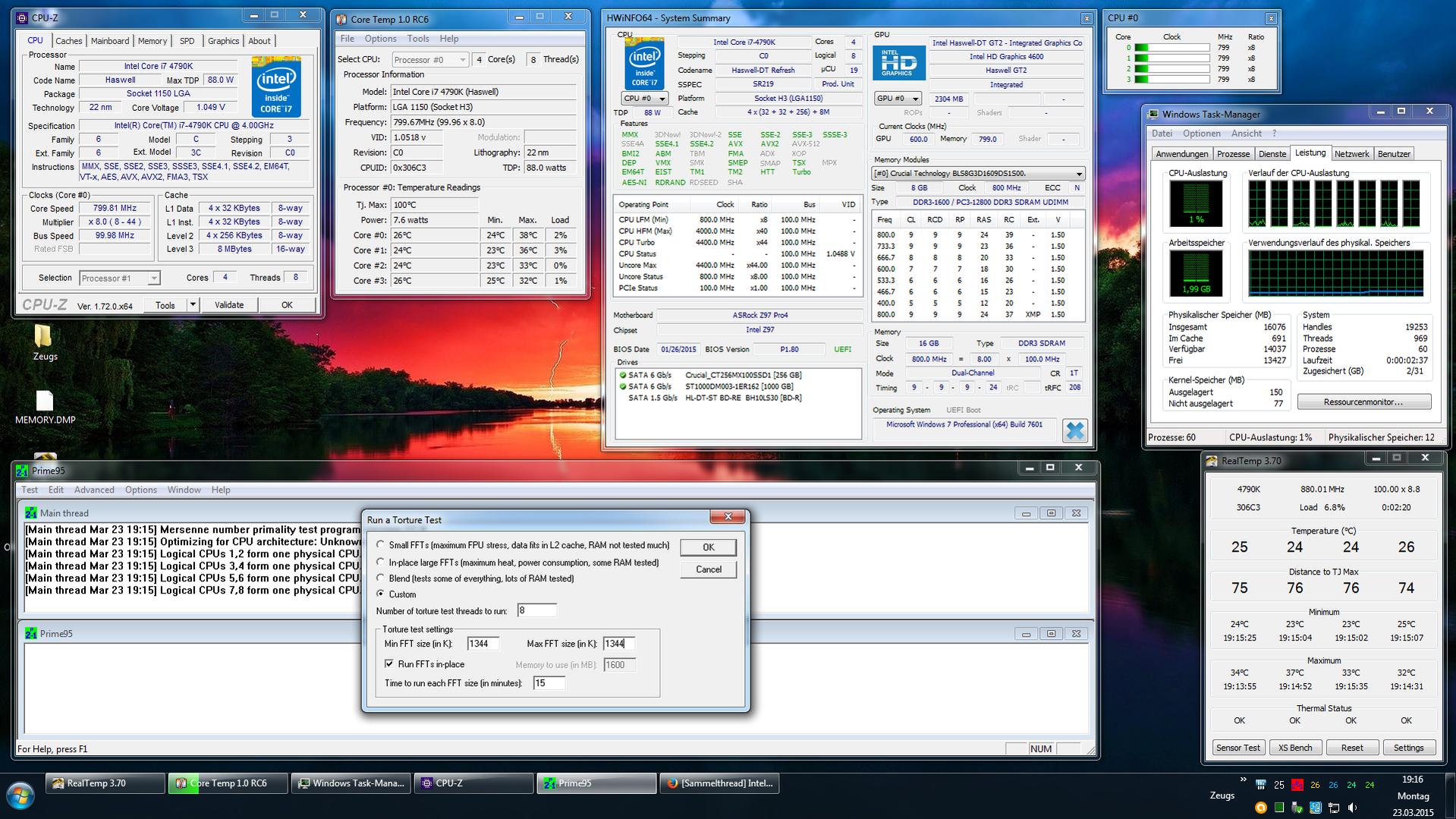Select the Custom torture test option
1456x819 pixels.
click(381, 594)
